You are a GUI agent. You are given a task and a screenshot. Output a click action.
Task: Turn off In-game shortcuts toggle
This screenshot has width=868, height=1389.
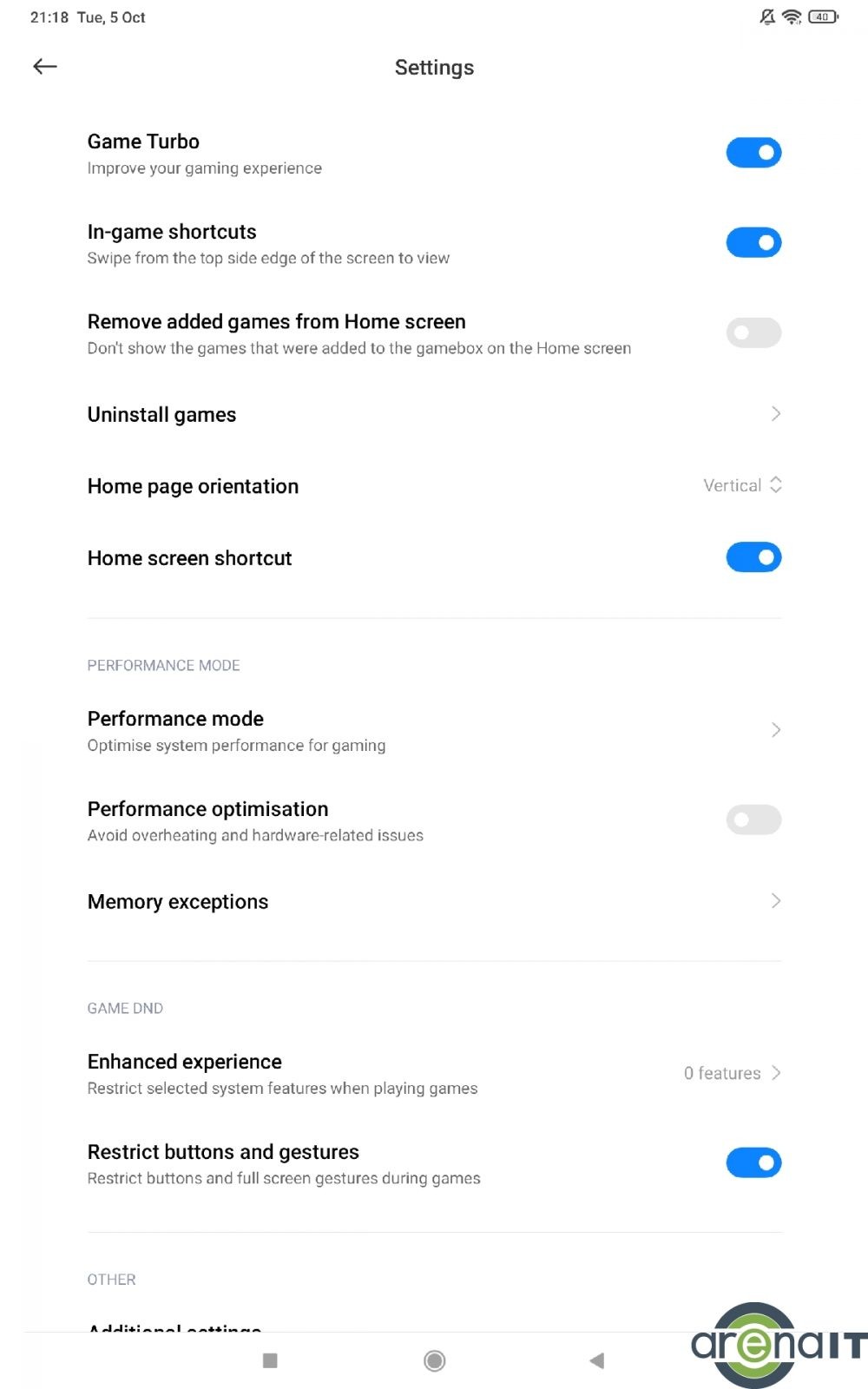click(x=753, y=243)
